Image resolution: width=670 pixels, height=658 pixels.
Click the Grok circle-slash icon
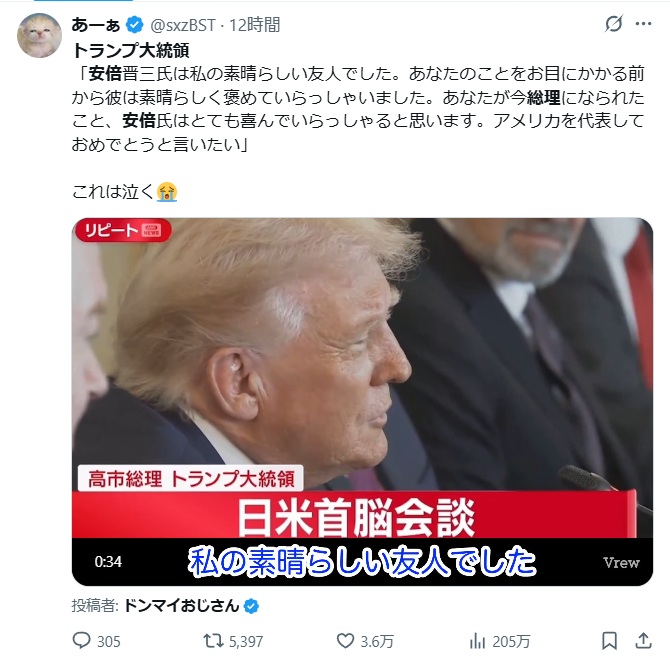[x=614, y=24]
